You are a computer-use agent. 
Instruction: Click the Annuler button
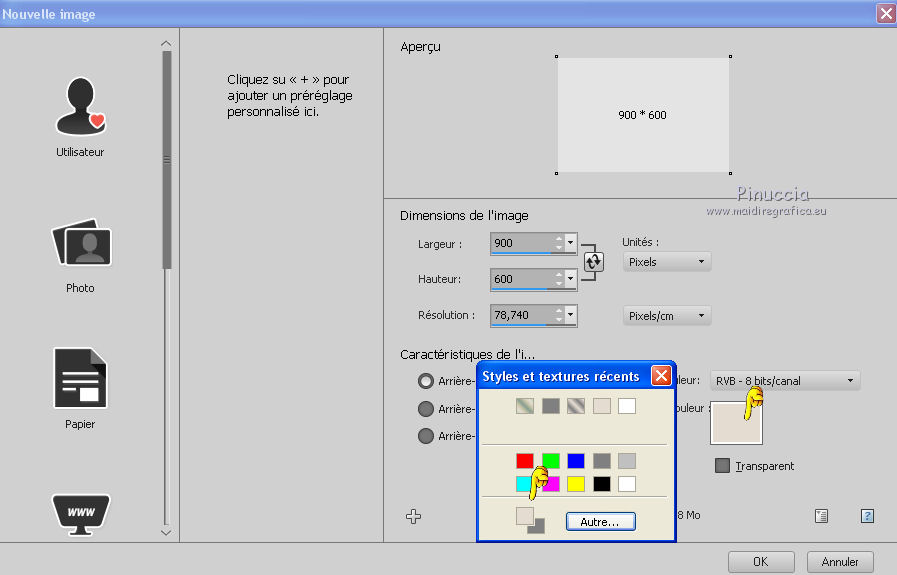(840, 562)
